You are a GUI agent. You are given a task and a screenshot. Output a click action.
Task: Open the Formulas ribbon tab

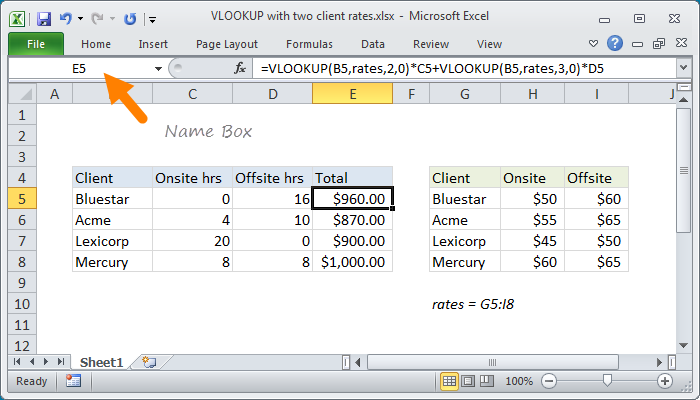click(309, 44)
